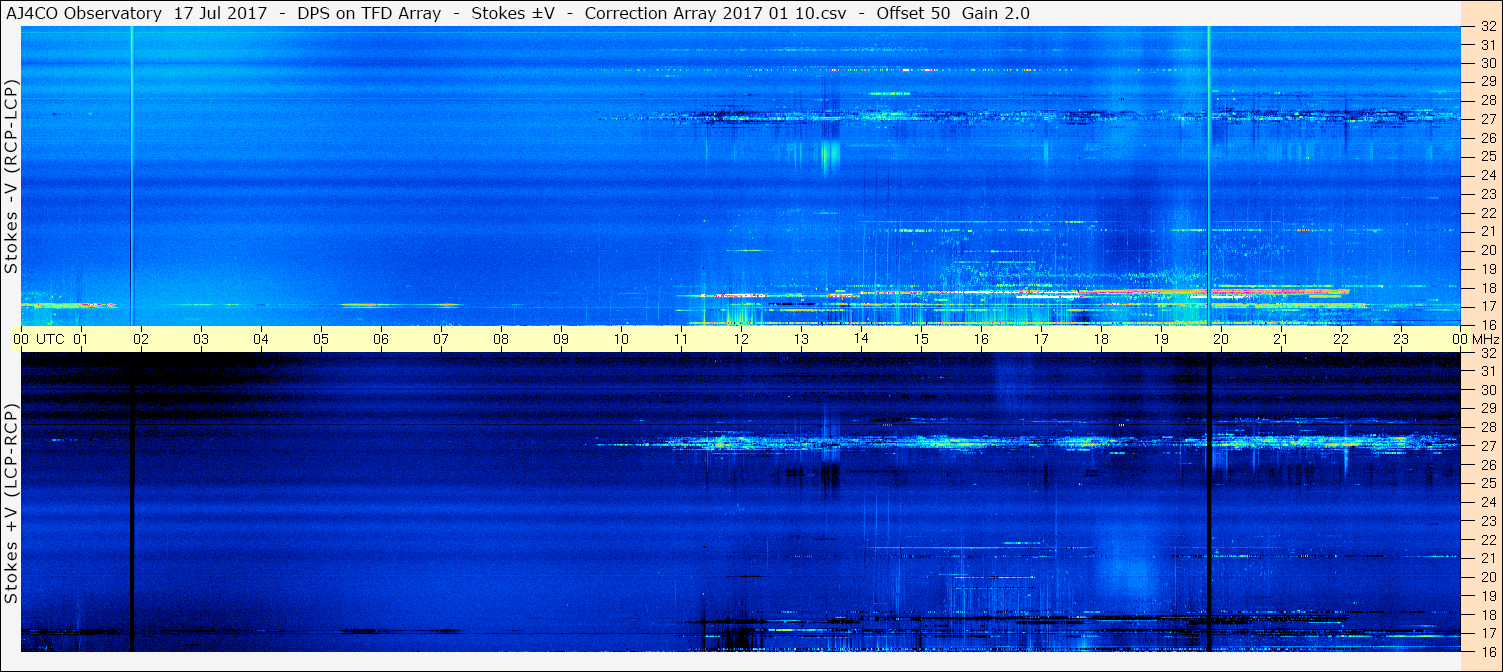Viewport: 1503px width, 672px height.
Task: Click the 'Stokes +V (LCP-RCP)' axis label
Action: 12,505
